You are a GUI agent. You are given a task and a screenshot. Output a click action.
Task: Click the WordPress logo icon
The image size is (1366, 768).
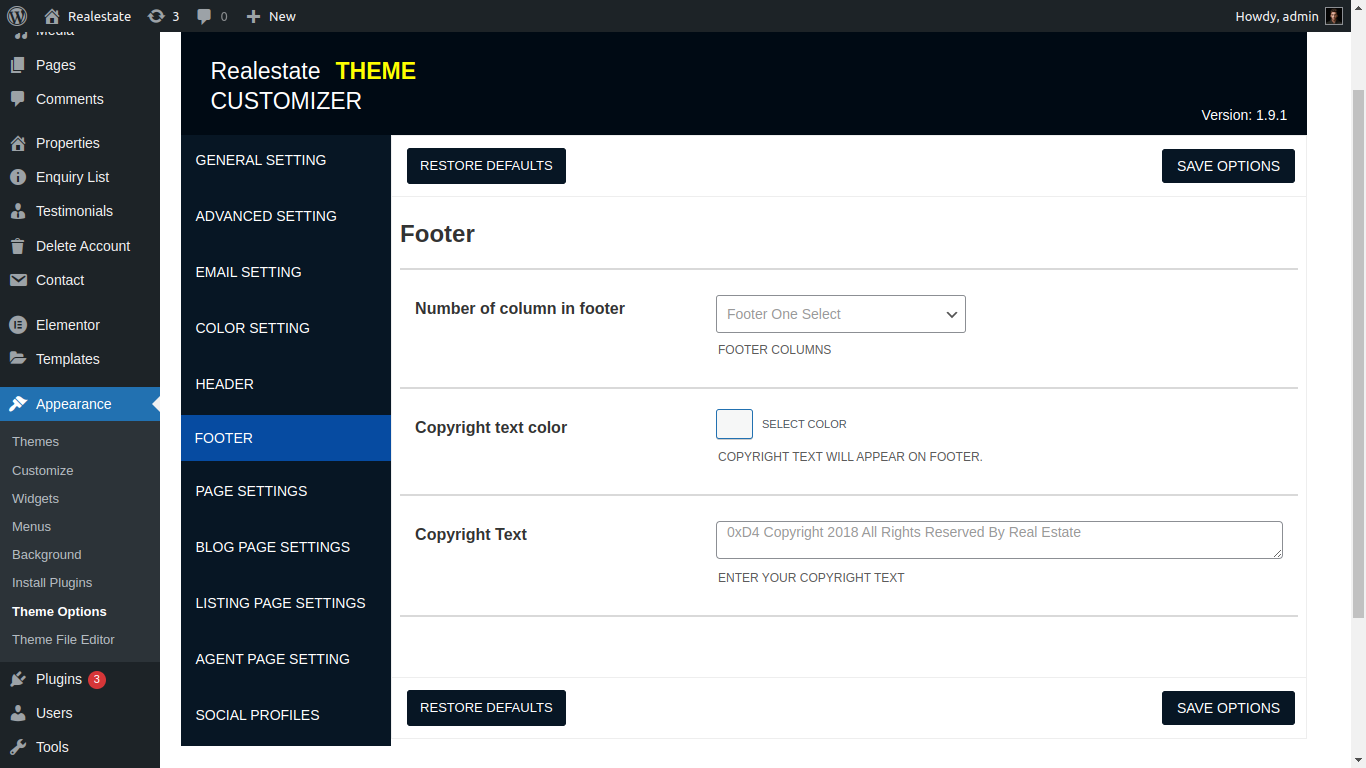17,16
